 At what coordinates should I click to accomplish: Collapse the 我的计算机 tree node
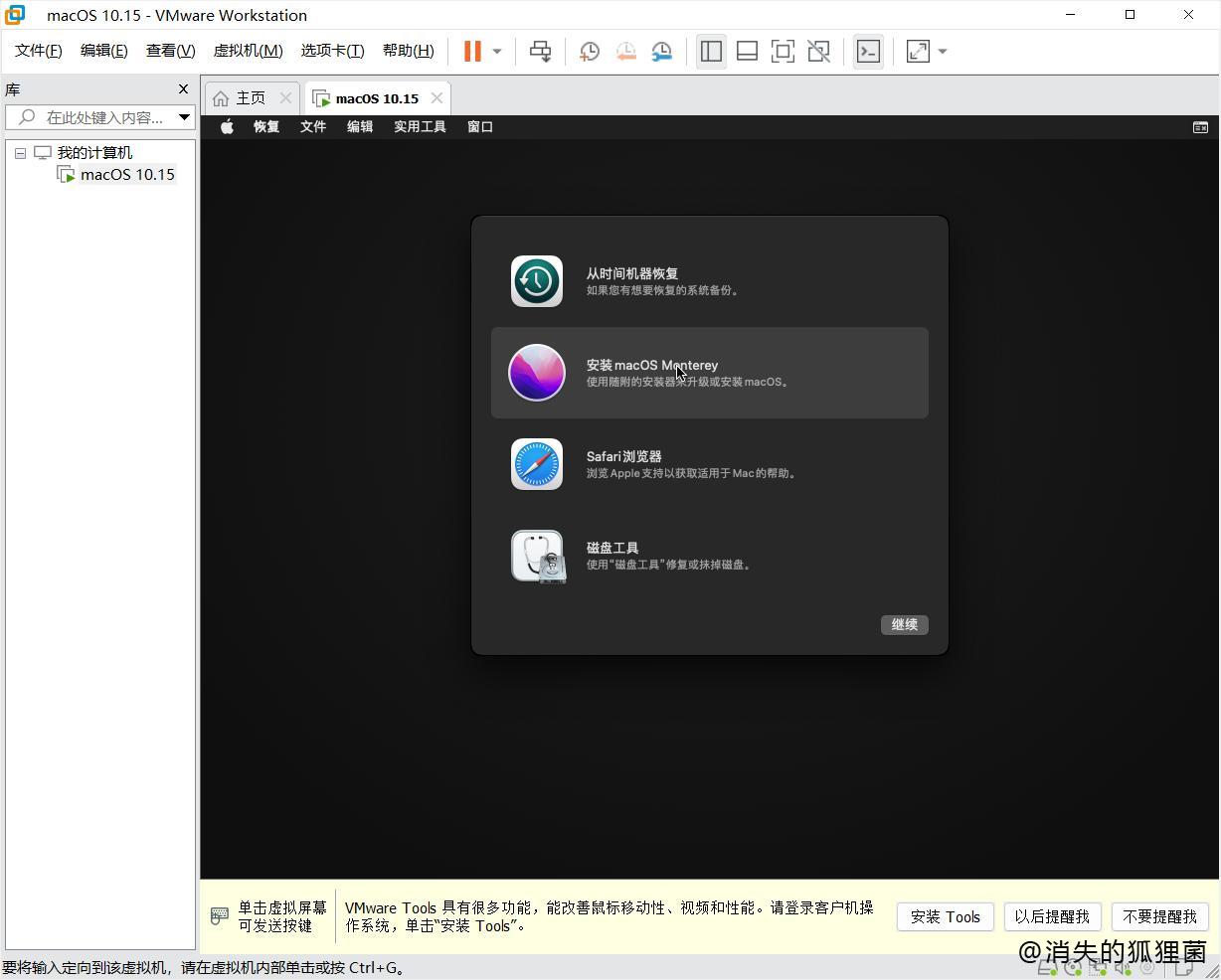point(20,153)
